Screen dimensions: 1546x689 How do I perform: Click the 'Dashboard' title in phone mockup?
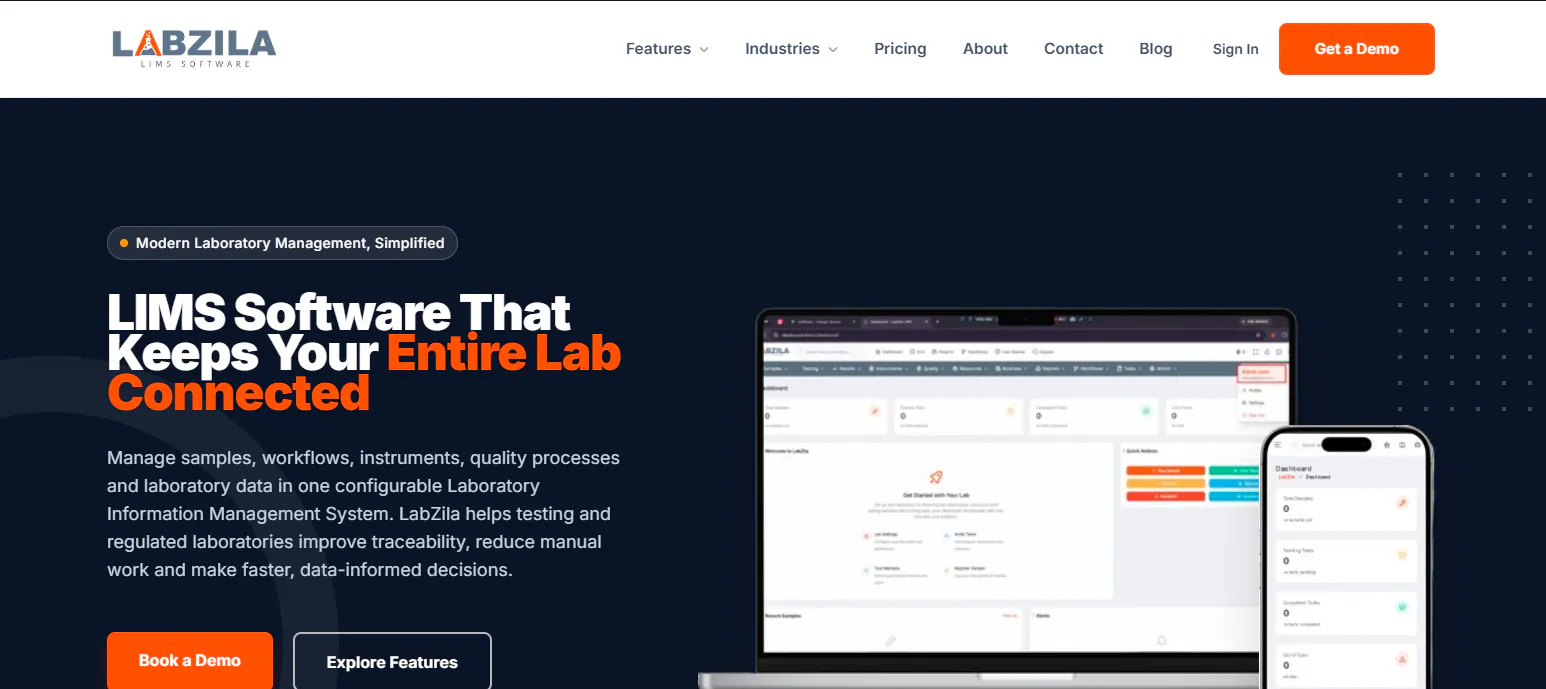pos(1293,468)
